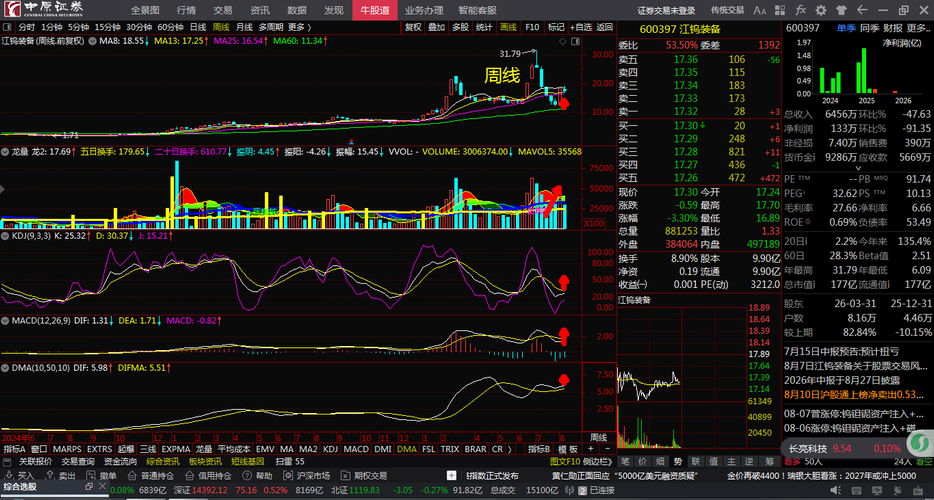Click the plus icon beside news ticker
Screen dimensions: 934x500
point(452,476)
